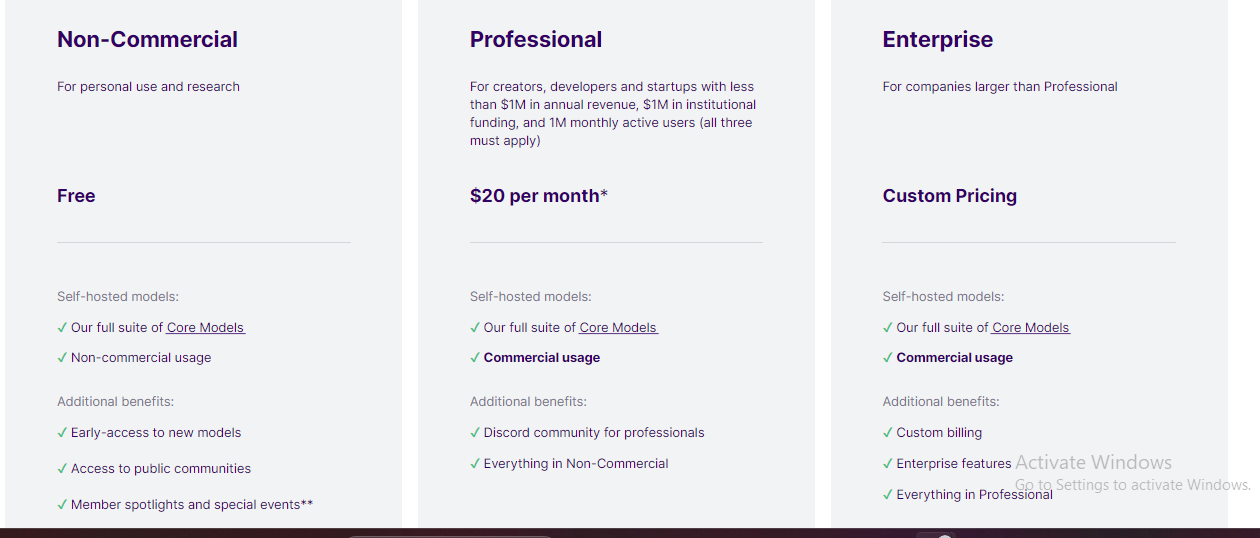1260x538 pixels.
Task: Click the checkmark next to Everything in Non-Commercial
Action: tap(475, 464)
